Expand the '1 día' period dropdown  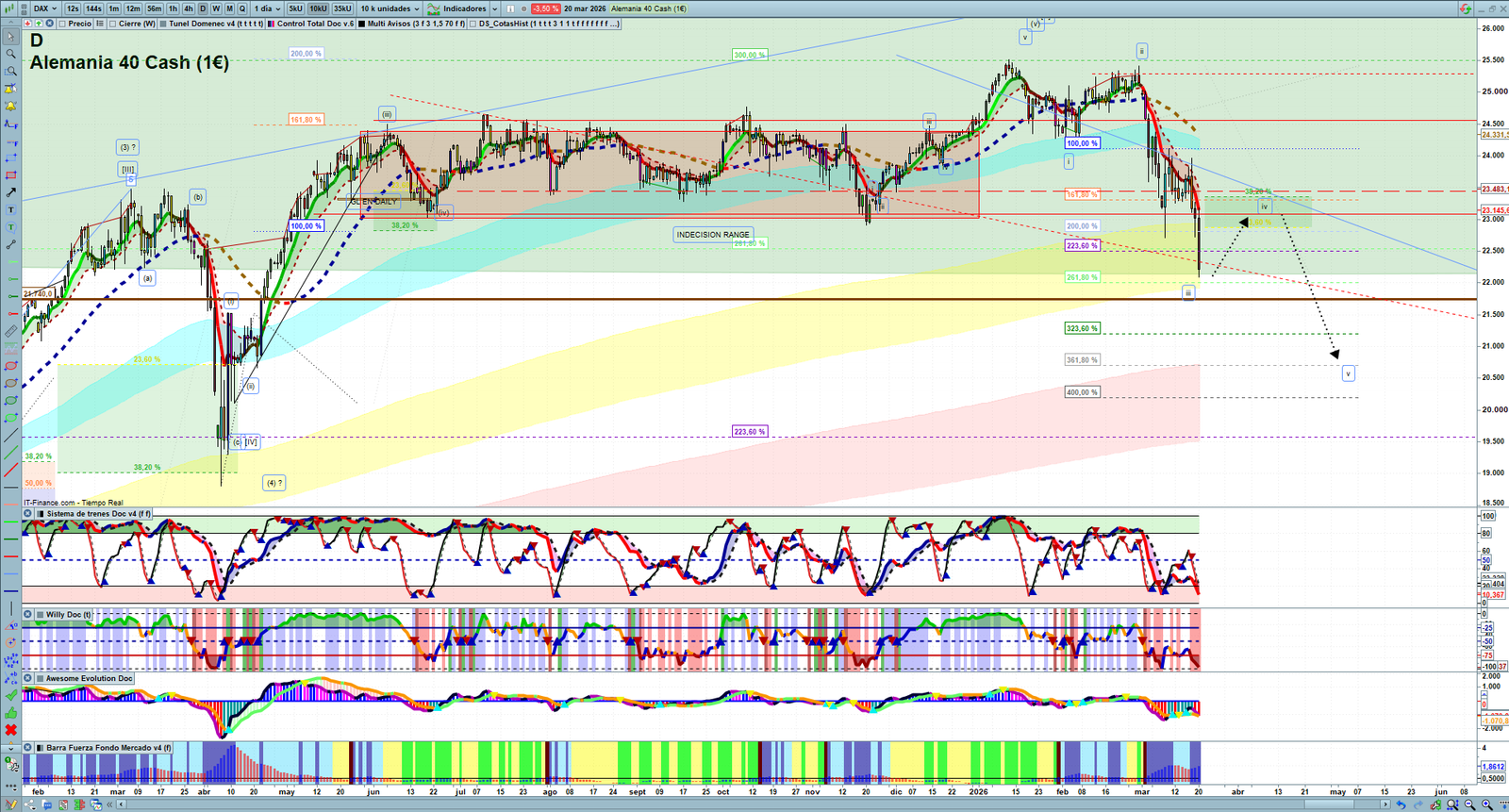267,8
